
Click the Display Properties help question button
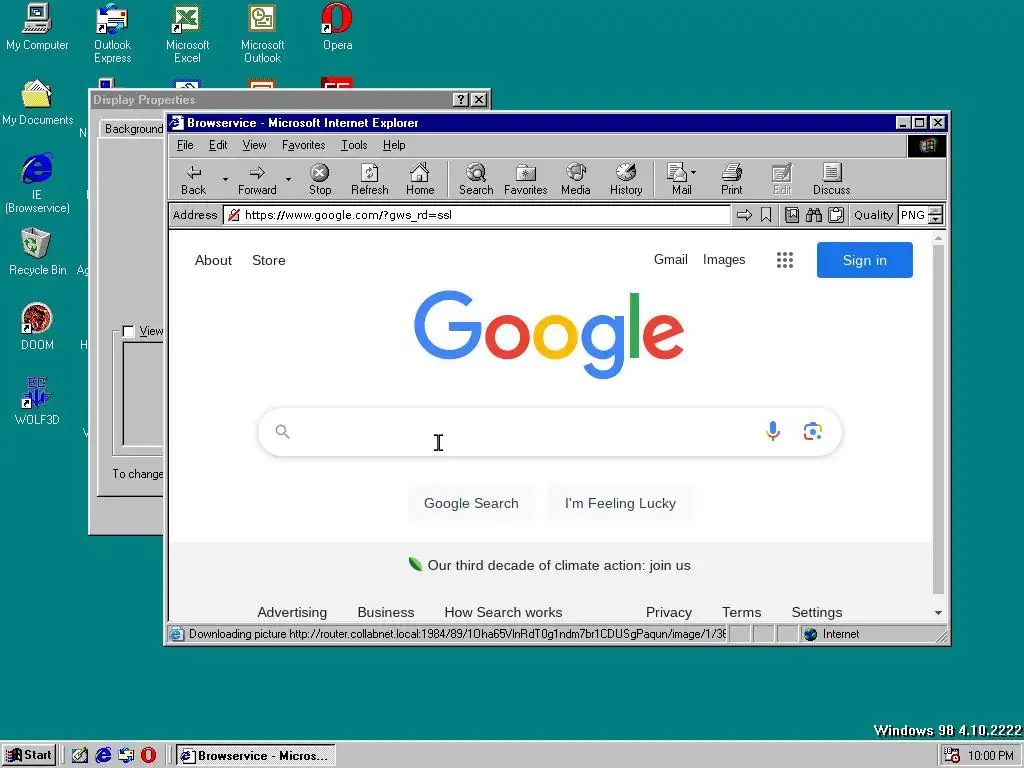460,99
